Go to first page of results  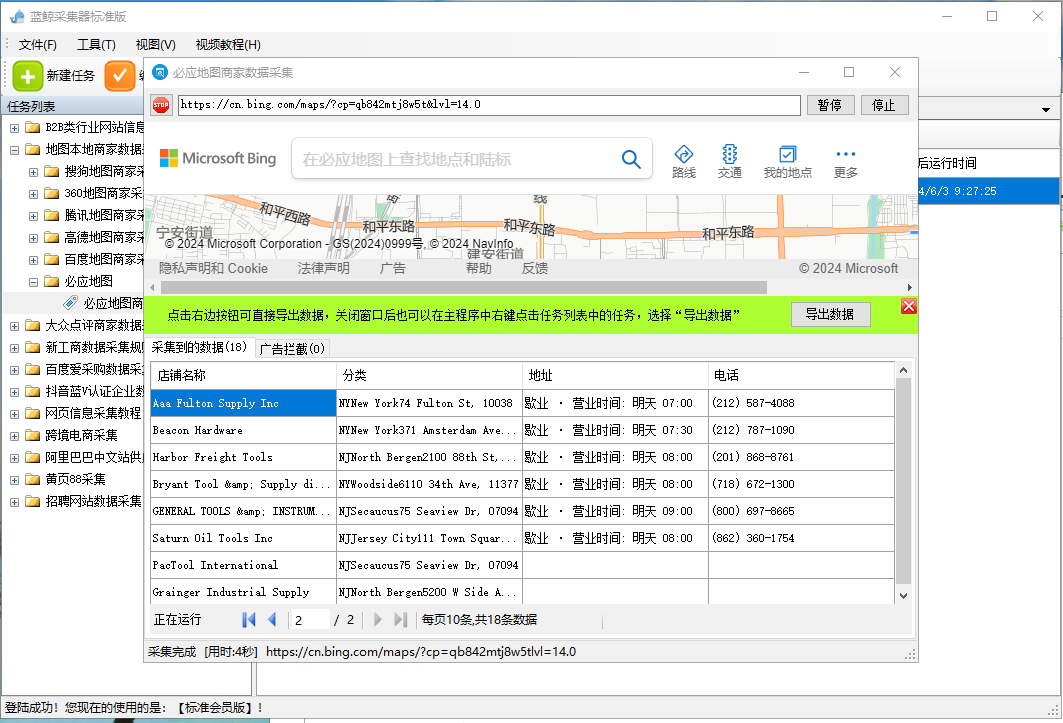point(249,619)
